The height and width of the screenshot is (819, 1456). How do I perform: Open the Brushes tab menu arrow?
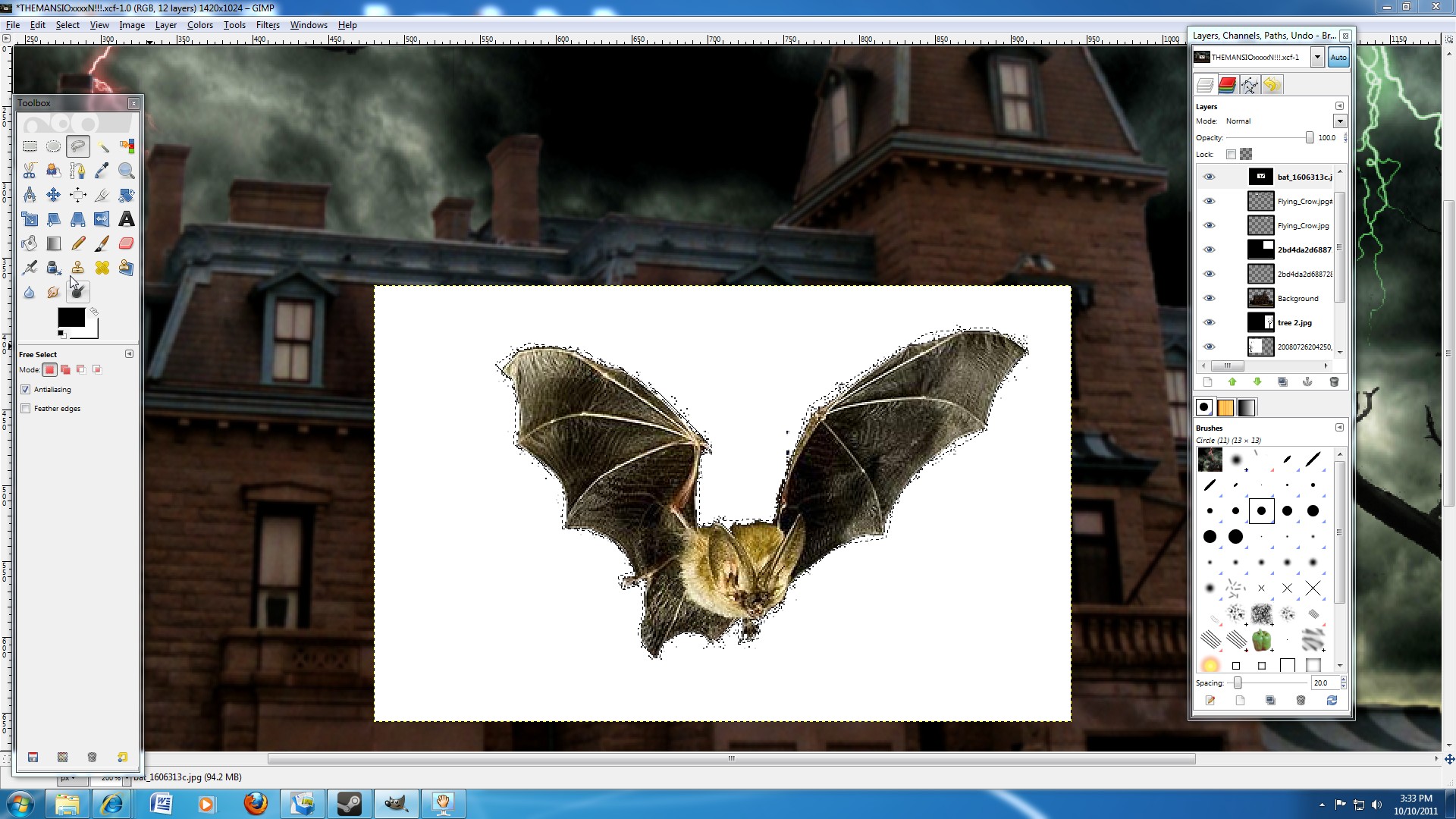click(x=1339, y=428)
